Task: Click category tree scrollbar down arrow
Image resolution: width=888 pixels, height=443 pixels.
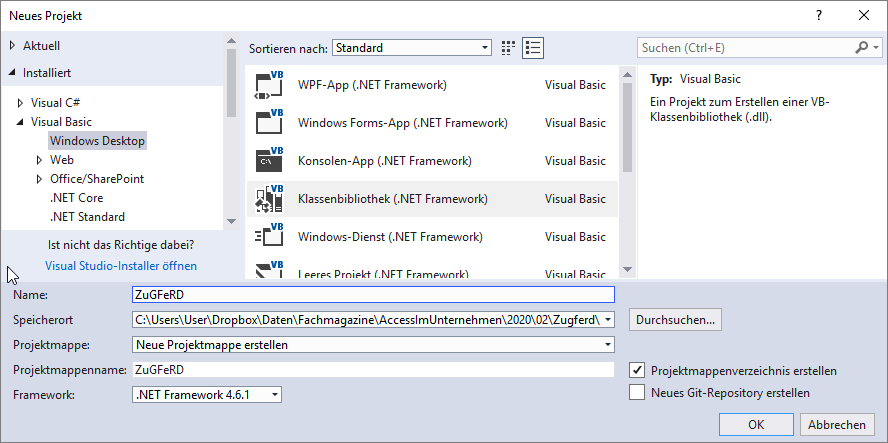Action: click(231, 222)
